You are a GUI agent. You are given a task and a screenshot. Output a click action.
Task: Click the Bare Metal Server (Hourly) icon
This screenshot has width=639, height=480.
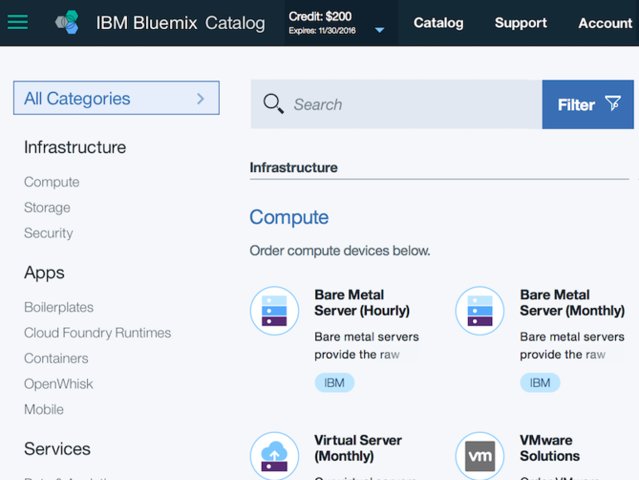coord(274,311)
